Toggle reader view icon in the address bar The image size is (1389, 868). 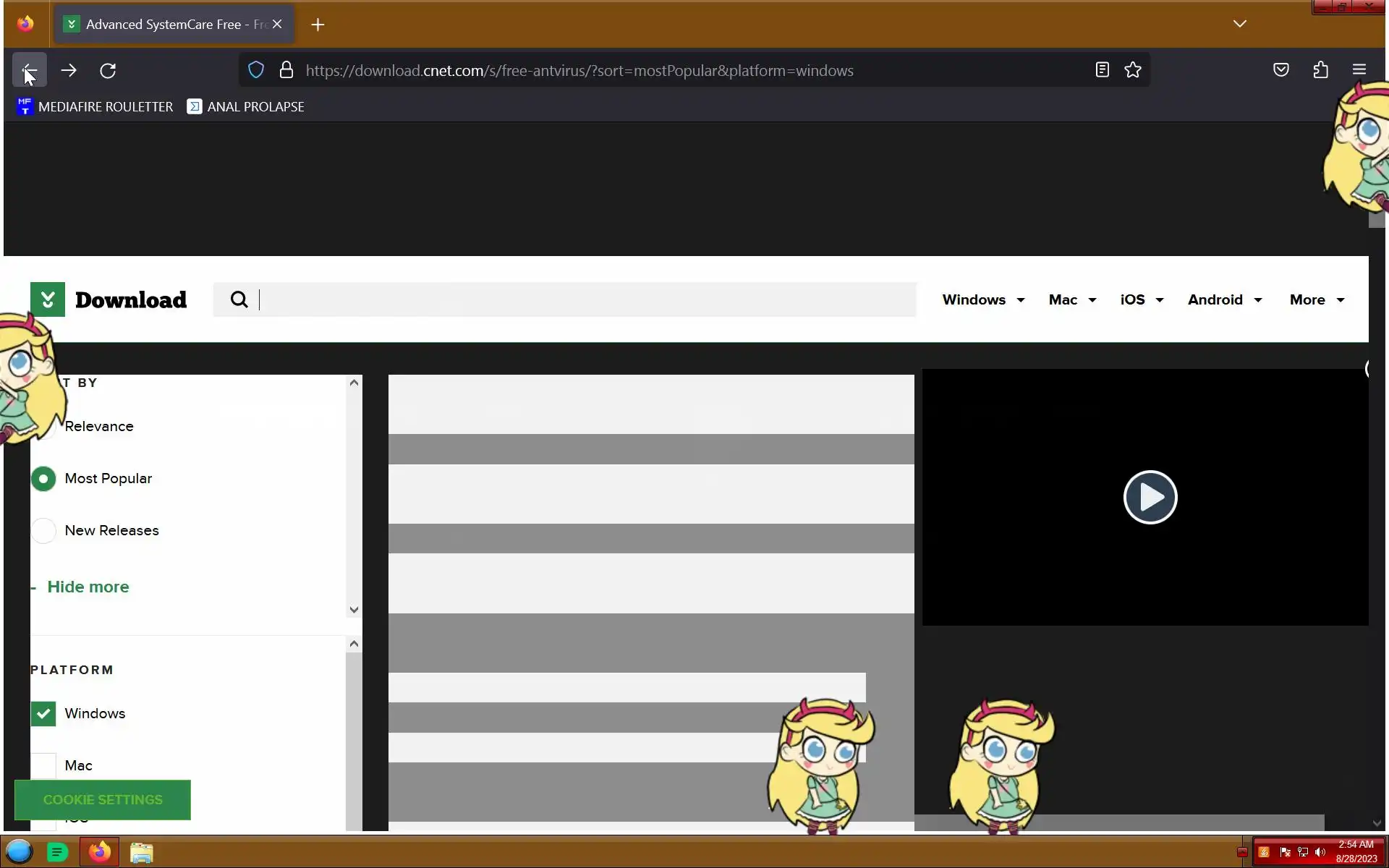(1102, 70)
